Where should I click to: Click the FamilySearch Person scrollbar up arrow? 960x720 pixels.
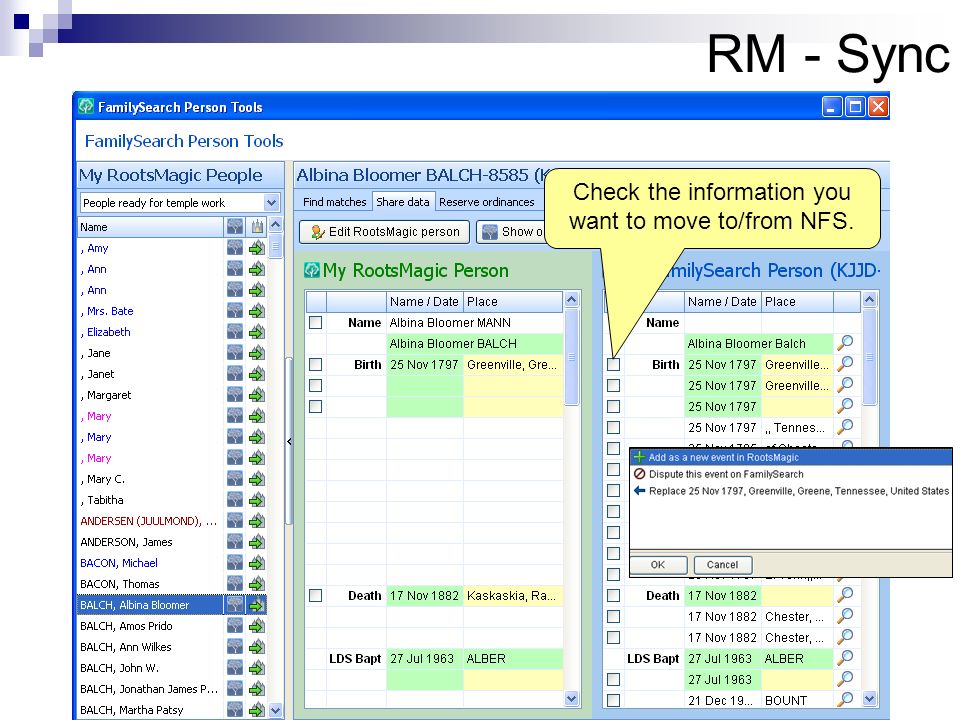tap(869, 300)
